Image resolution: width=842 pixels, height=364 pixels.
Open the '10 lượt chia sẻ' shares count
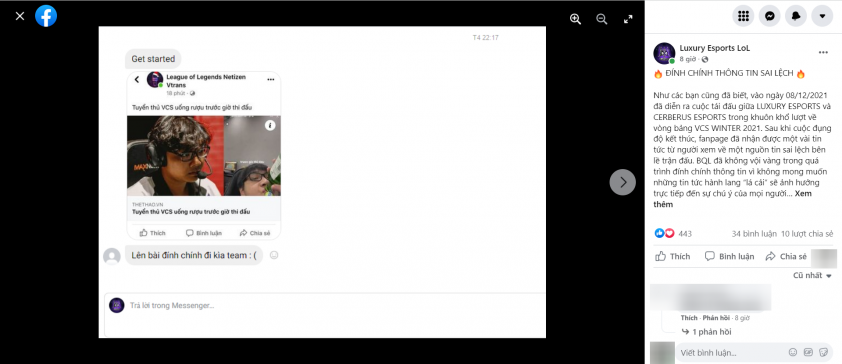tap(807, 234)
